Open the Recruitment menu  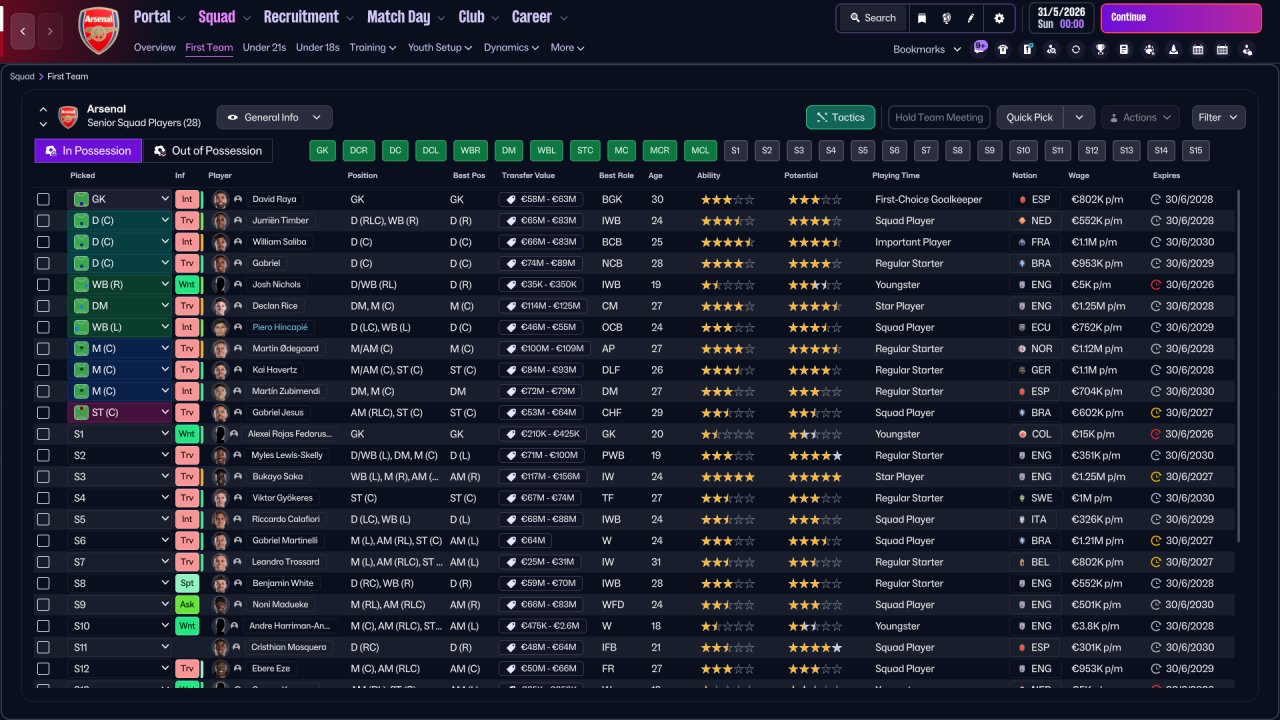pos(308,17)
